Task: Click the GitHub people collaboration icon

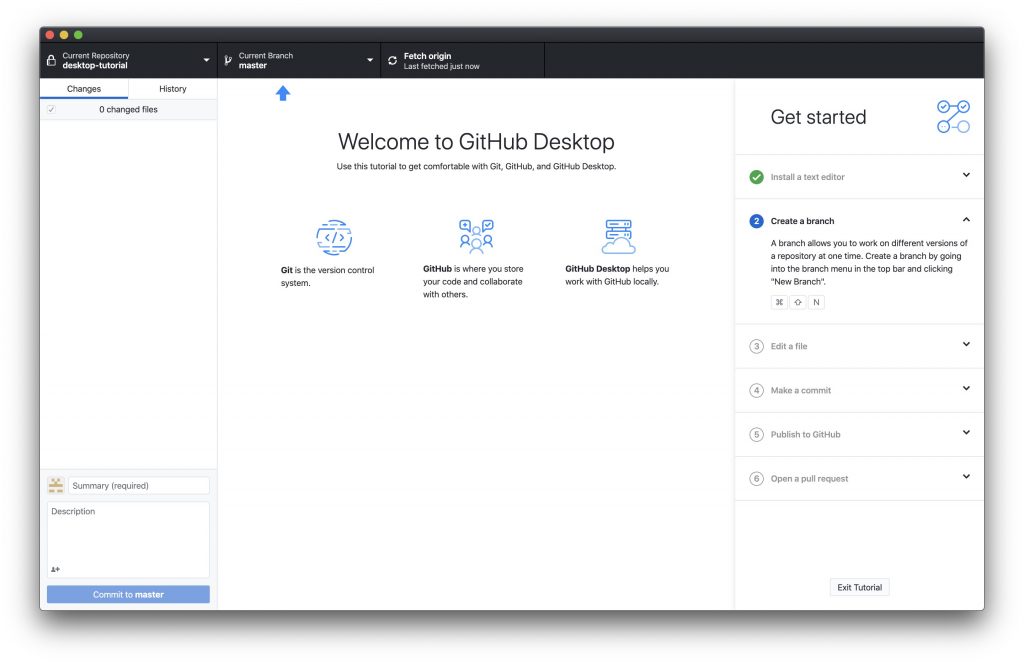Action: [x=476, y=236]
